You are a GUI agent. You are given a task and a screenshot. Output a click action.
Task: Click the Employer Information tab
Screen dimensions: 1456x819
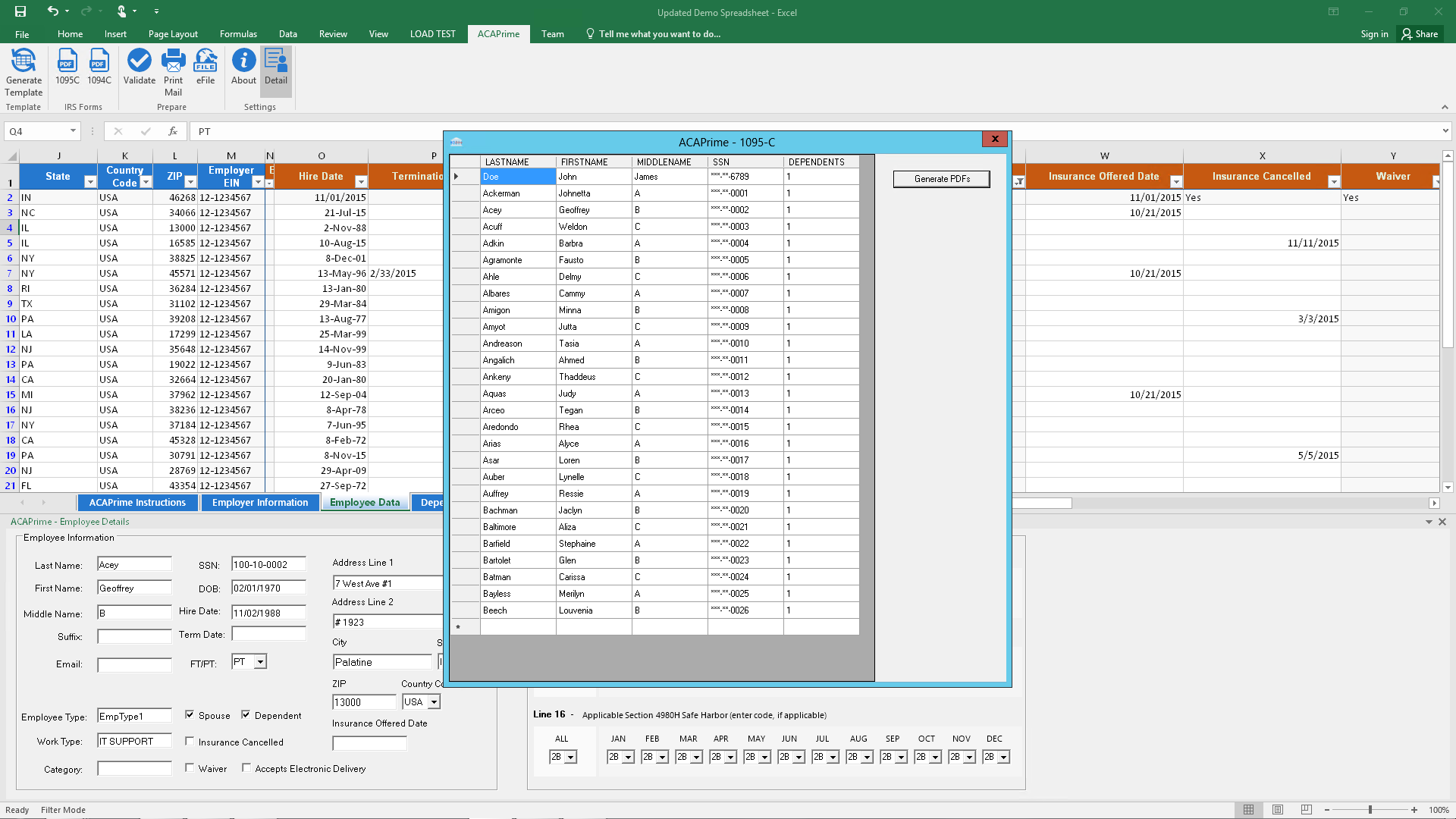[260, 502]
